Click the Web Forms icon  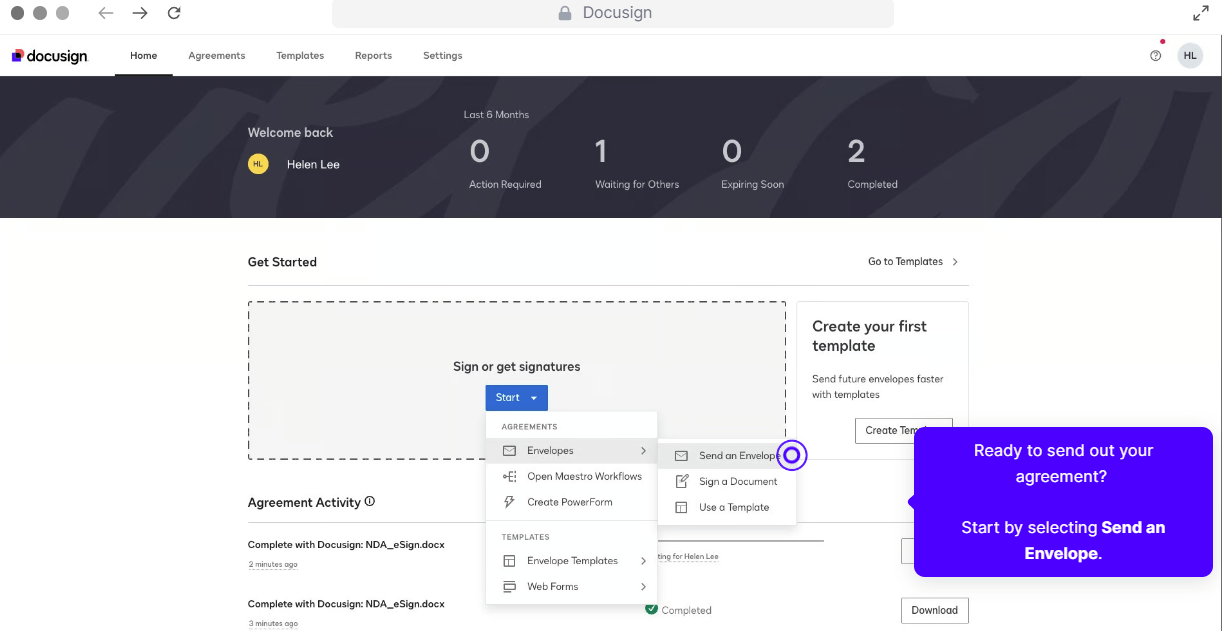tap(509, 587)
